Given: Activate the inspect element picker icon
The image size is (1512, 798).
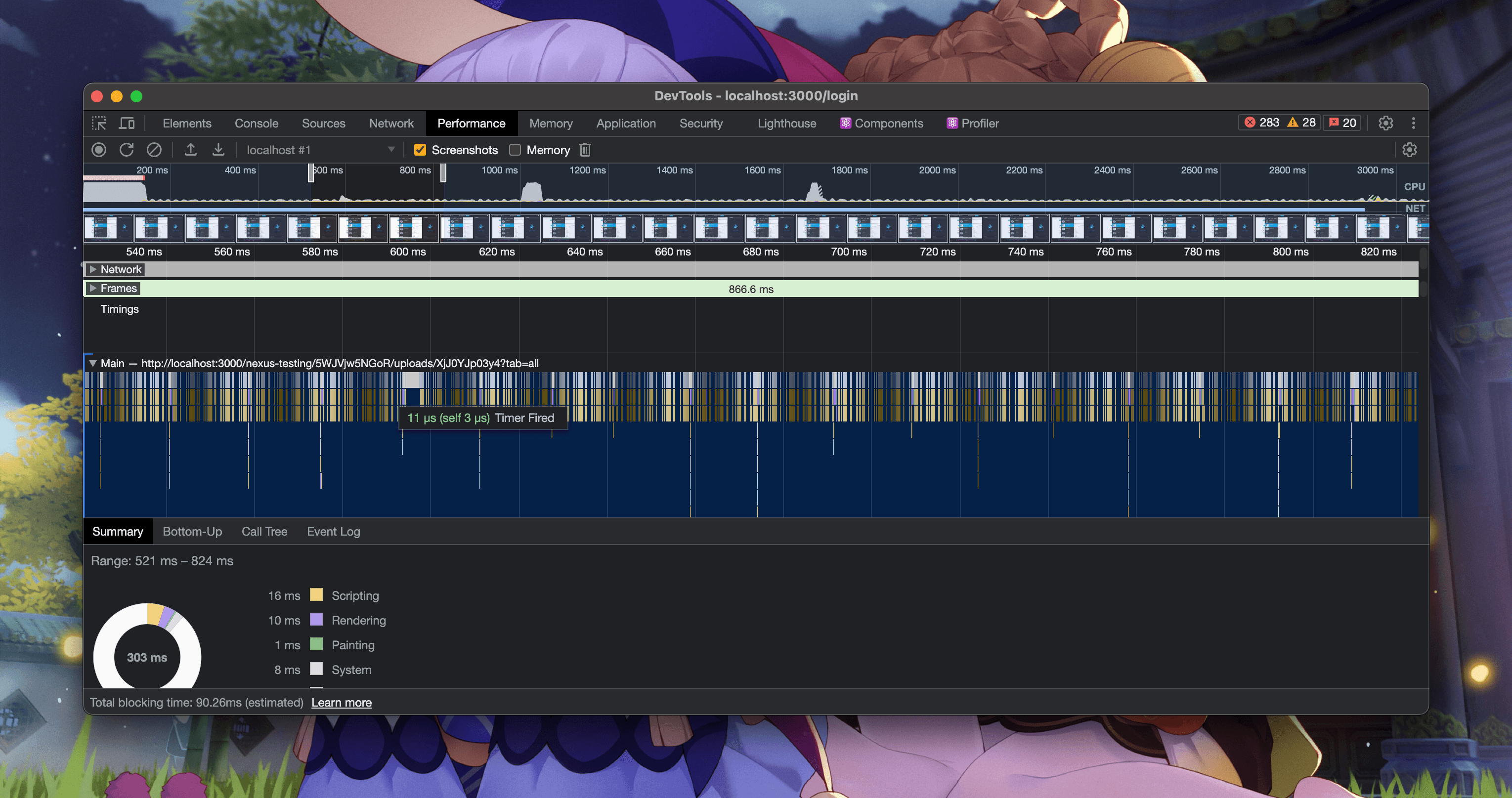Looking at the screenshot, I should coord(99,123).
